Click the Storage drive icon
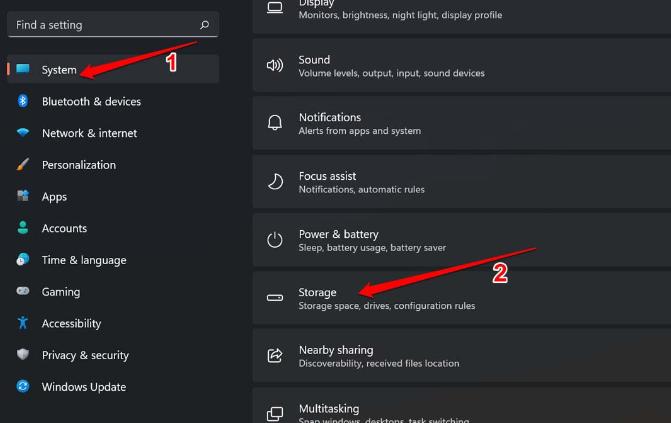 click(275, 298)
